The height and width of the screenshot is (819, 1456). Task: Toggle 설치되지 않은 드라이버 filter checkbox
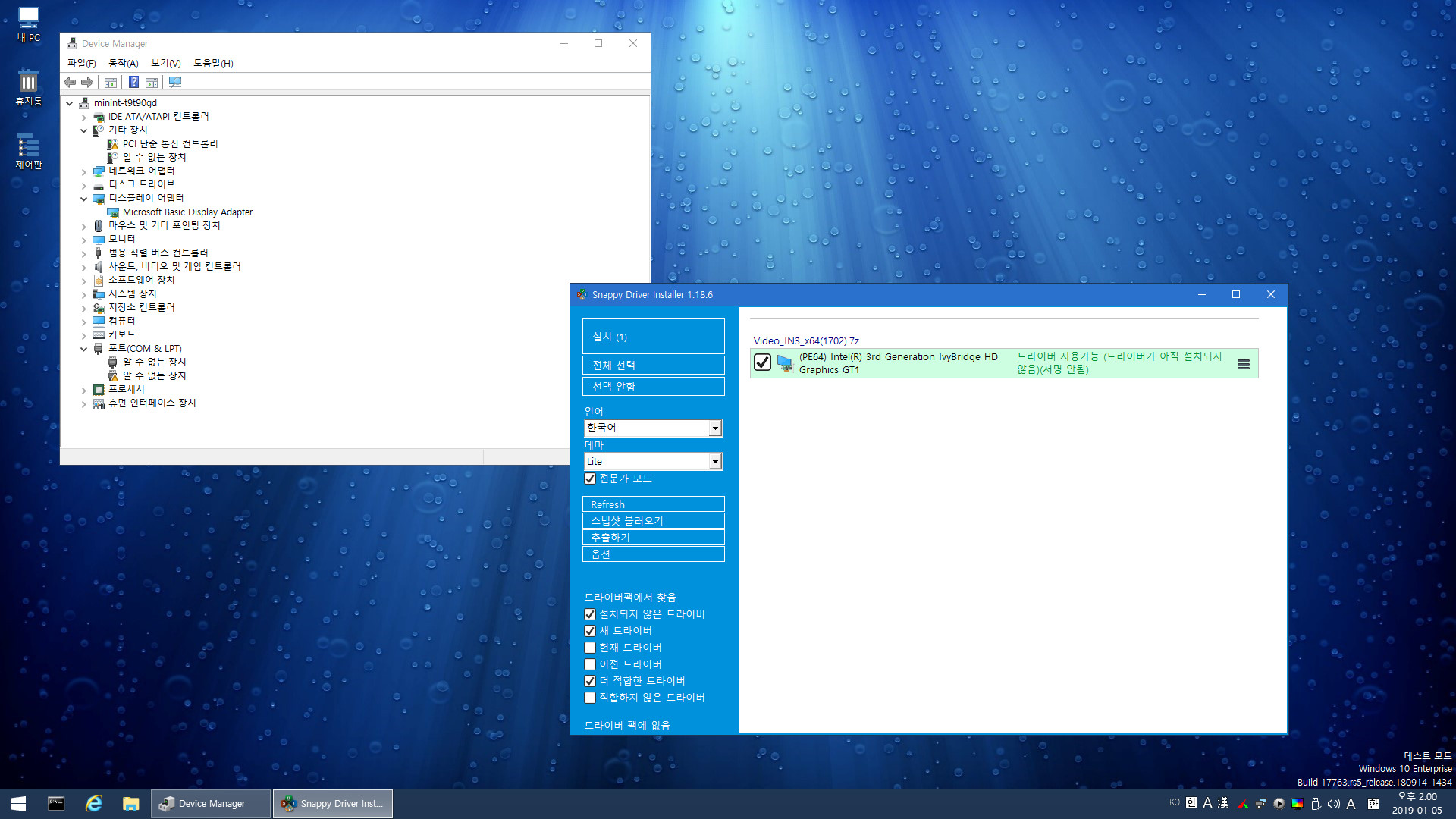pyautogui.click(x=590, y=614)
